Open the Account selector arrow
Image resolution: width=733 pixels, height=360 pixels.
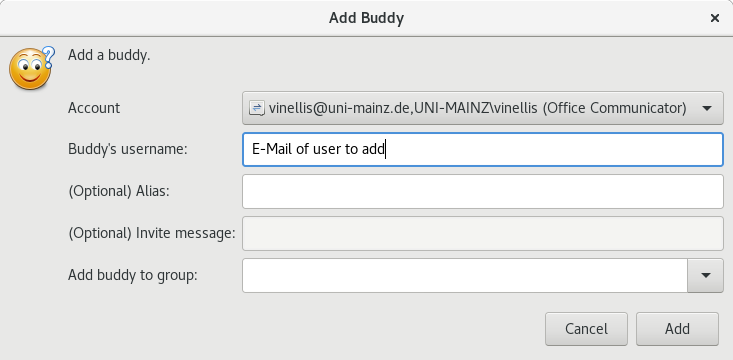click(x=706, y=108)
